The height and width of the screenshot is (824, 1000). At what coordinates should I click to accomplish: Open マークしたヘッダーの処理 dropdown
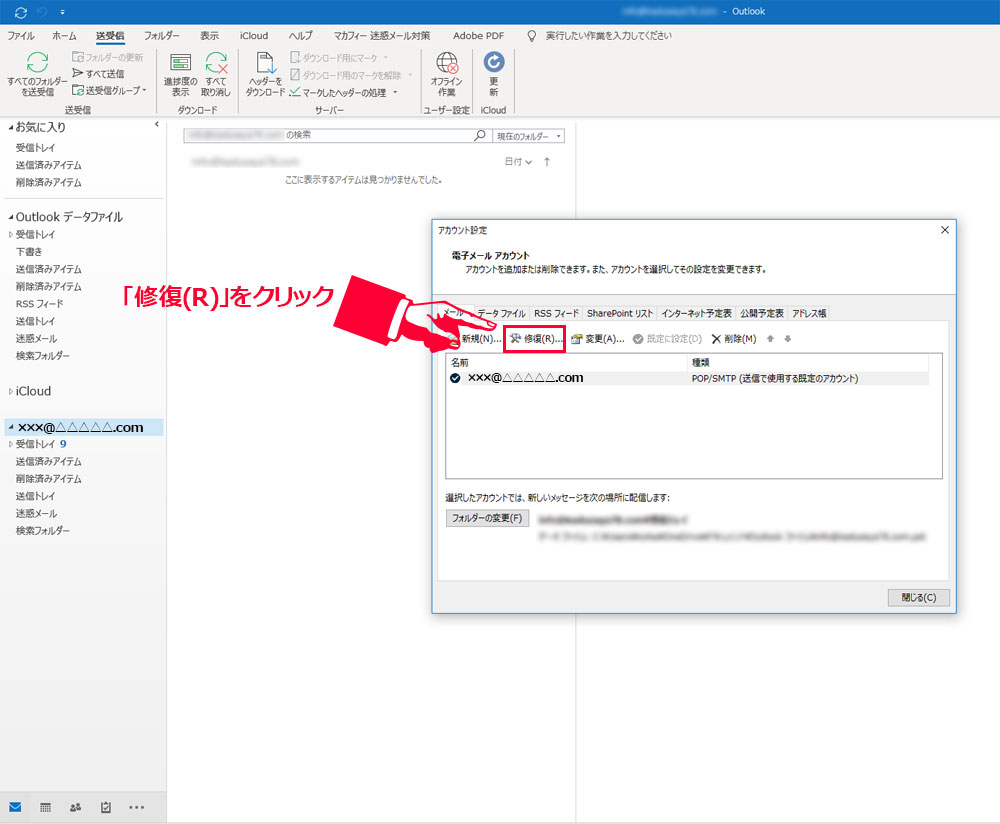(x=344, y=92)
